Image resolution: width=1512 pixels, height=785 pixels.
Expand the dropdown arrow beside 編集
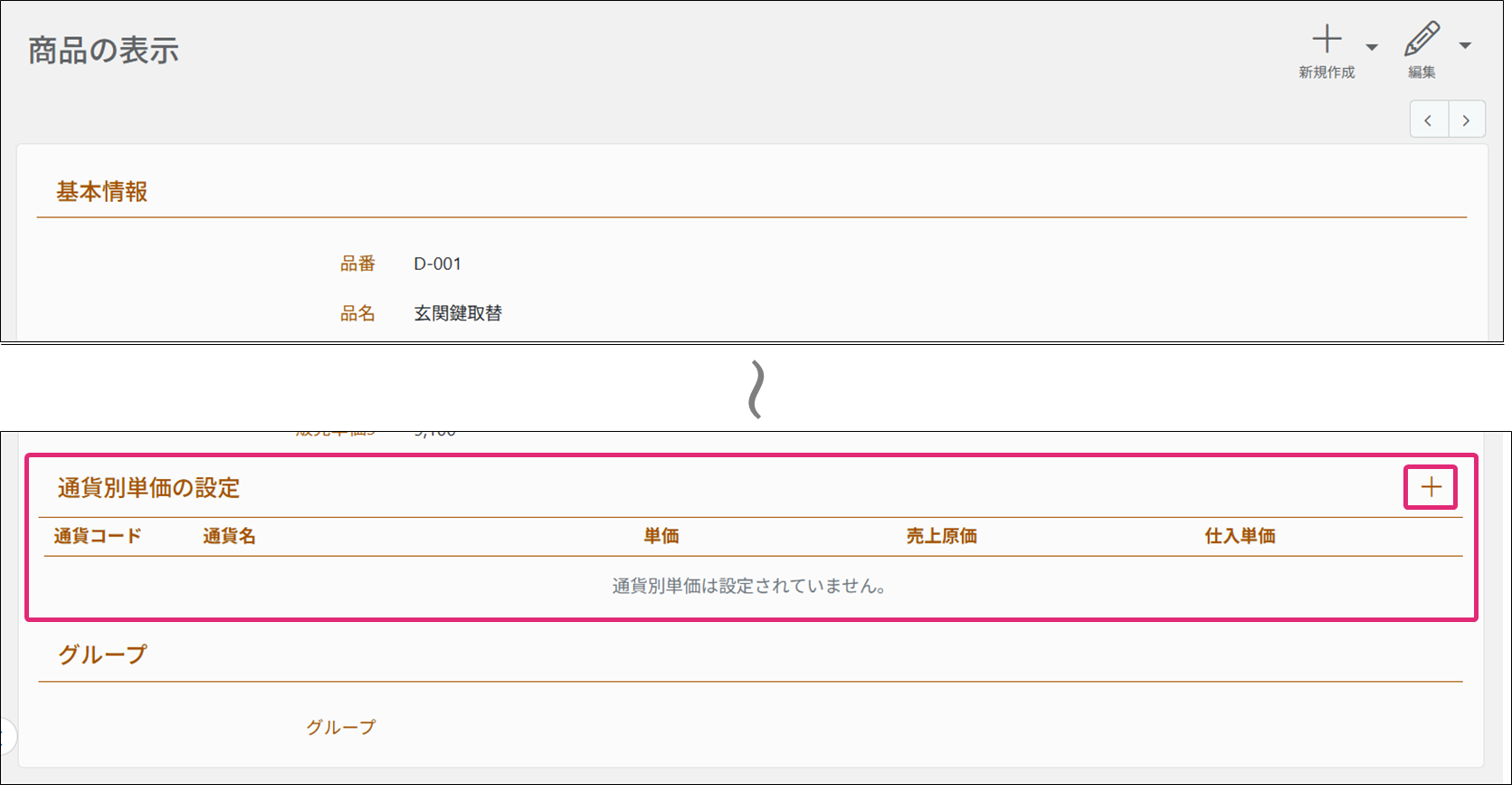1465,45
